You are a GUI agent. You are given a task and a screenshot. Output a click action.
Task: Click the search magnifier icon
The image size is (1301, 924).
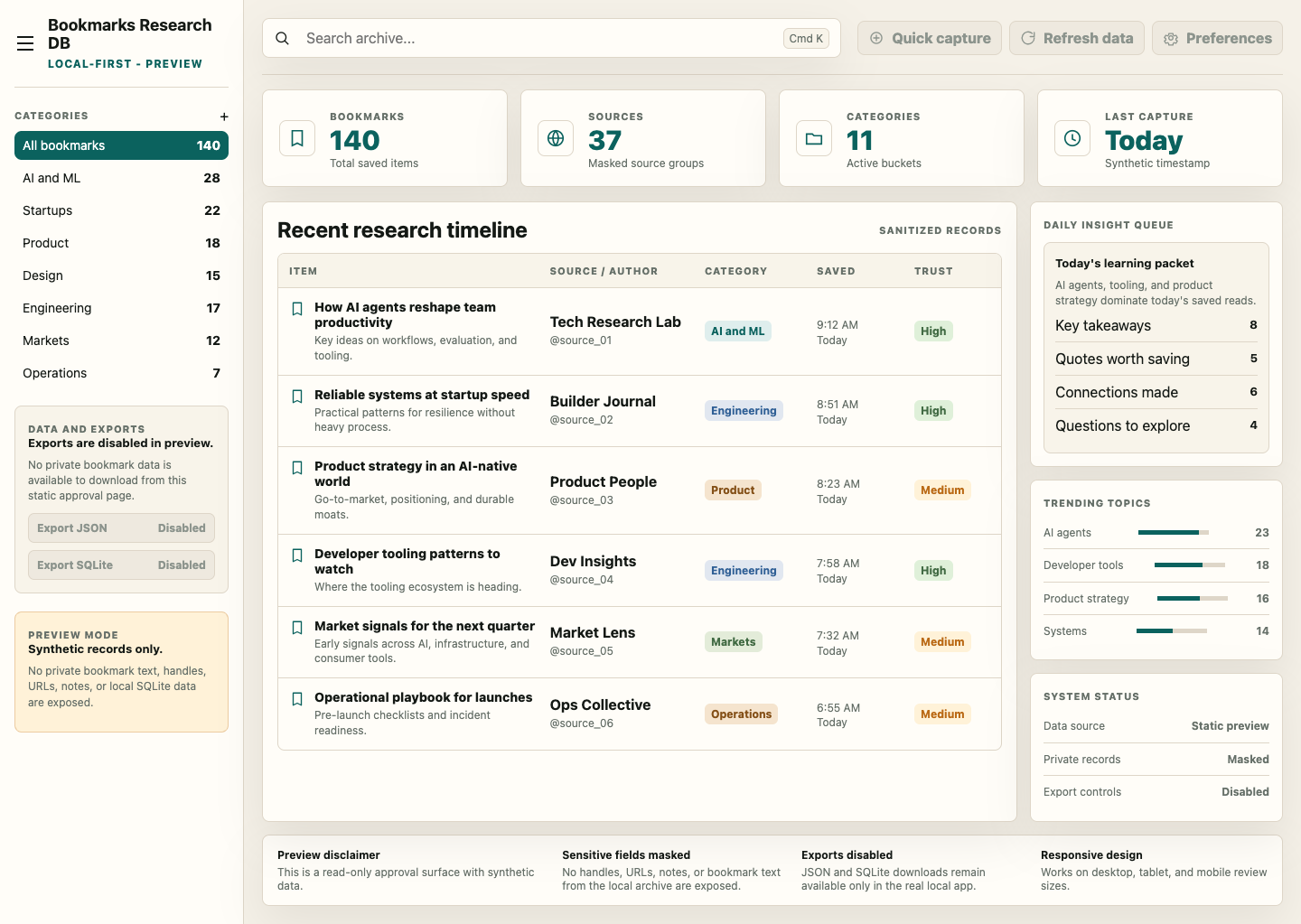click(283, 38)
